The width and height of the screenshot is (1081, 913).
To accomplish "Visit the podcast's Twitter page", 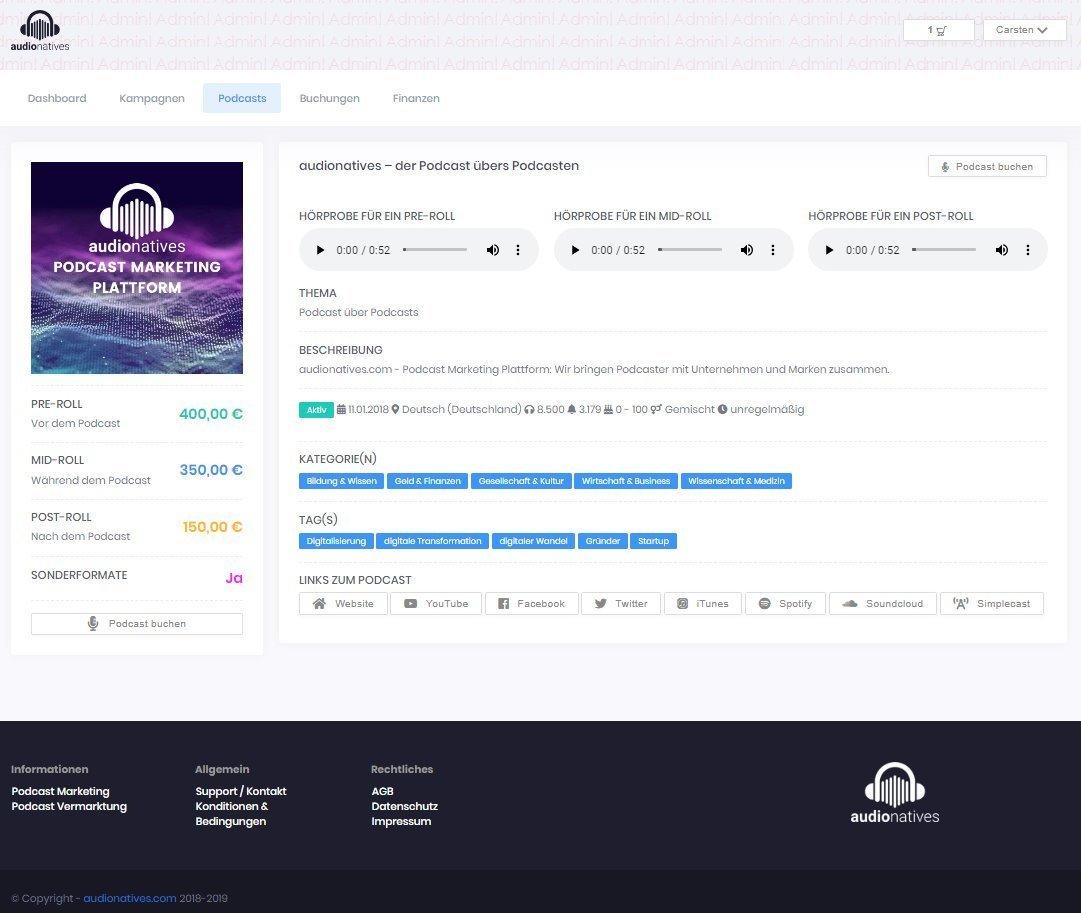I will coord(621,604).
